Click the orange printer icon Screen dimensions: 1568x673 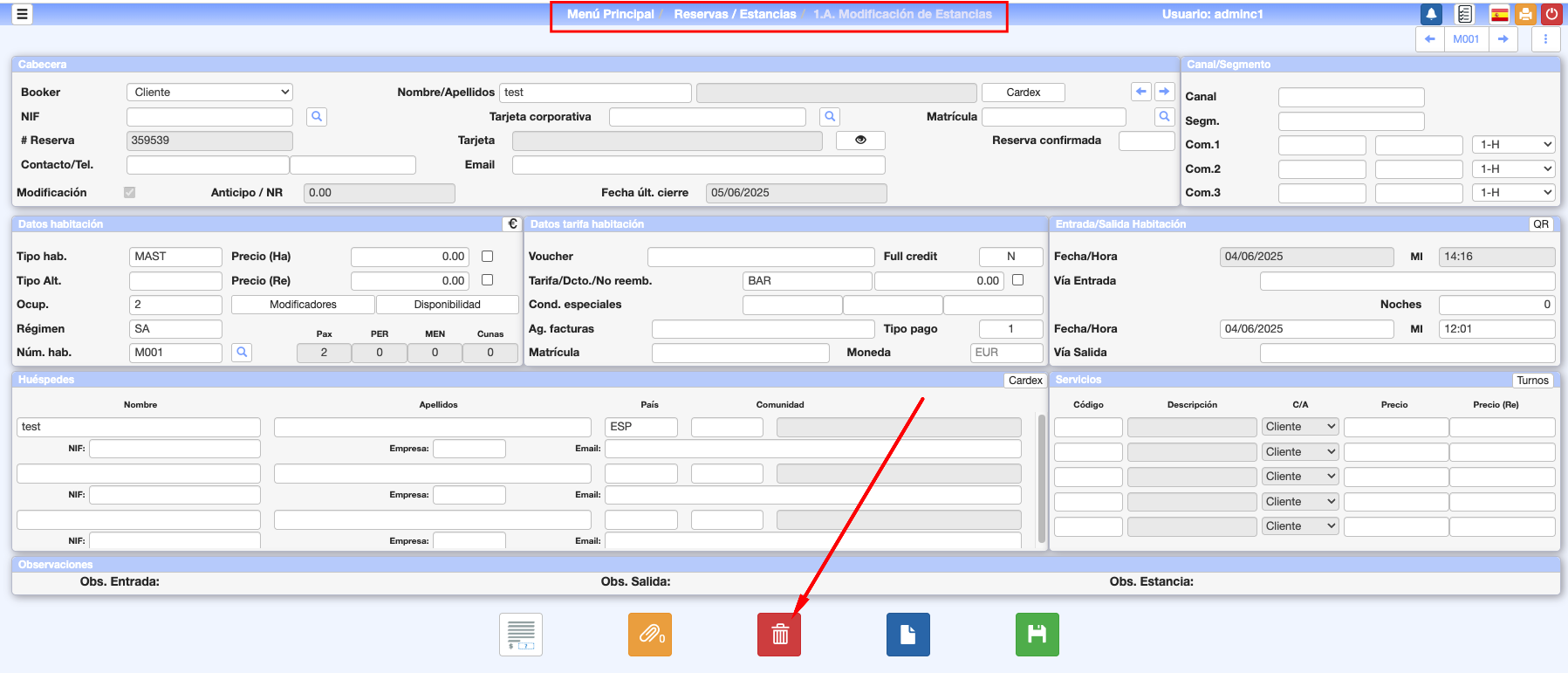click(x=1525, y=14)
